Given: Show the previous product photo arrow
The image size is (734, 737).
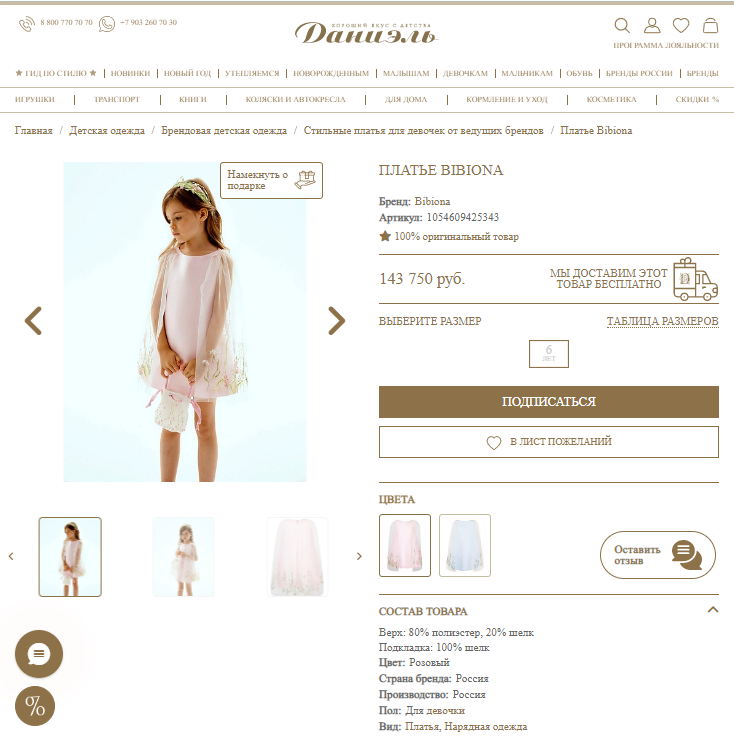Looking at the screenshot, I should 33,321.
